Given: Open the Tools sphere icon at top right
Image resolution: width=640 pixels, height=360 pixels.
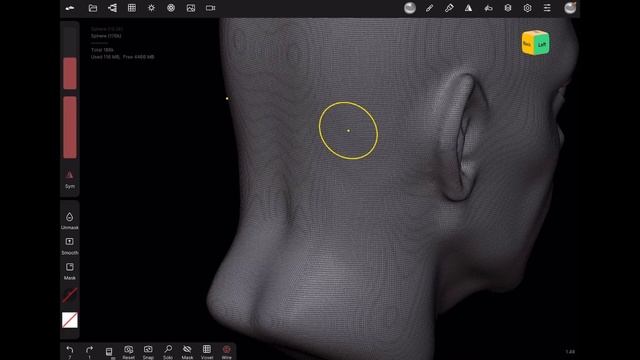Looking at the screenshot, I should [570, 8].
